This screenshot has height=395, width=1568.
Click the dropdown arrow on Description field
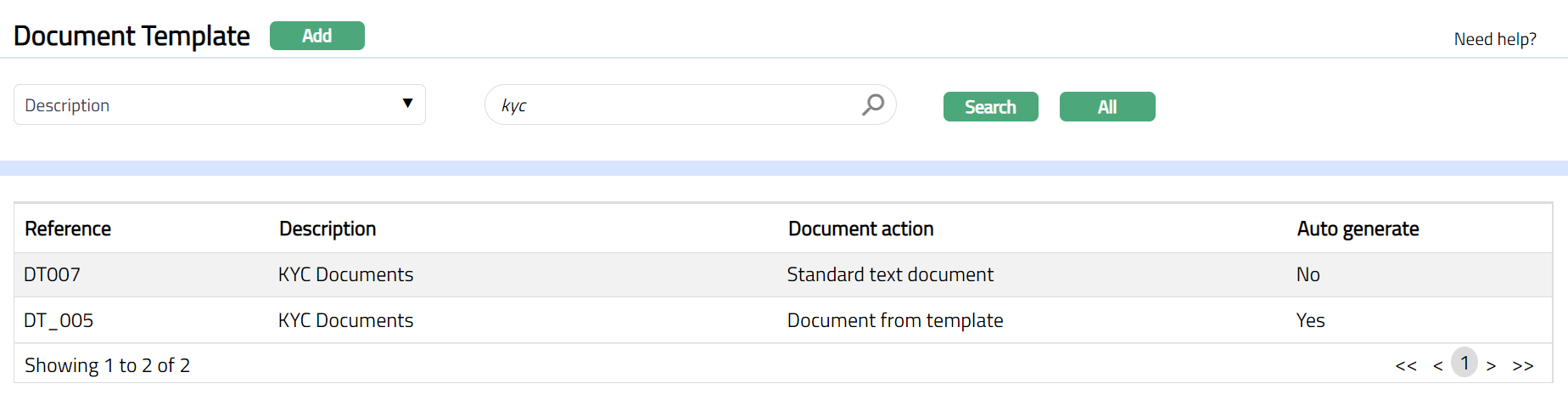coord(407,104)
